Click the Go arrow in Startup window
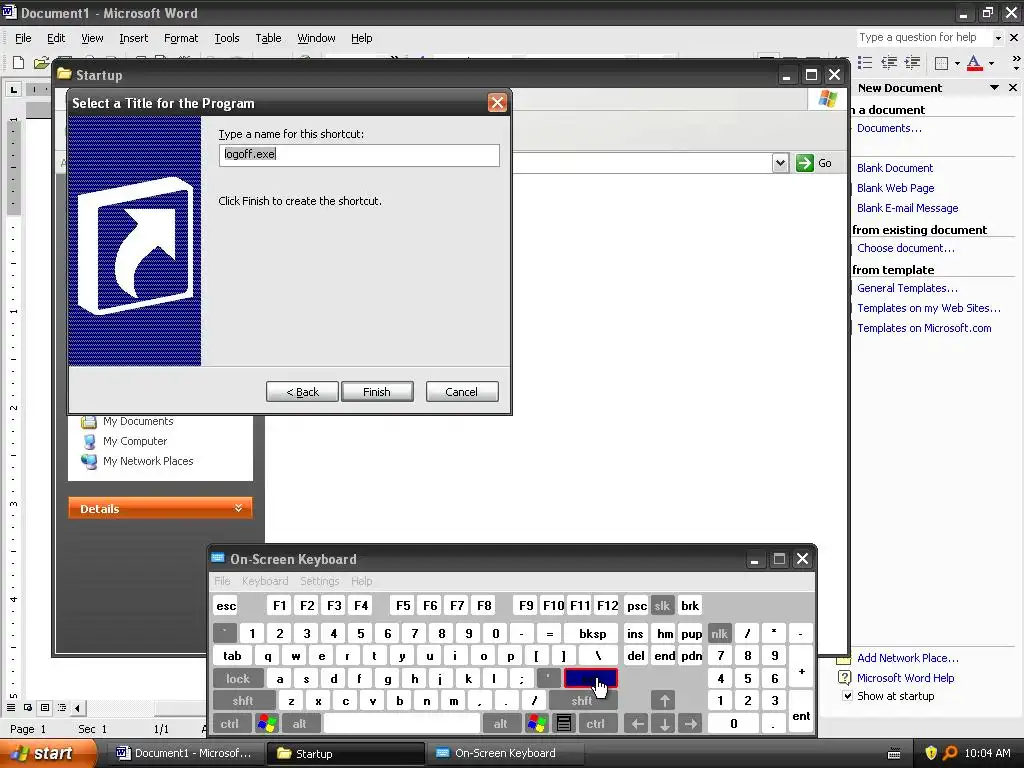 (805, 163)
